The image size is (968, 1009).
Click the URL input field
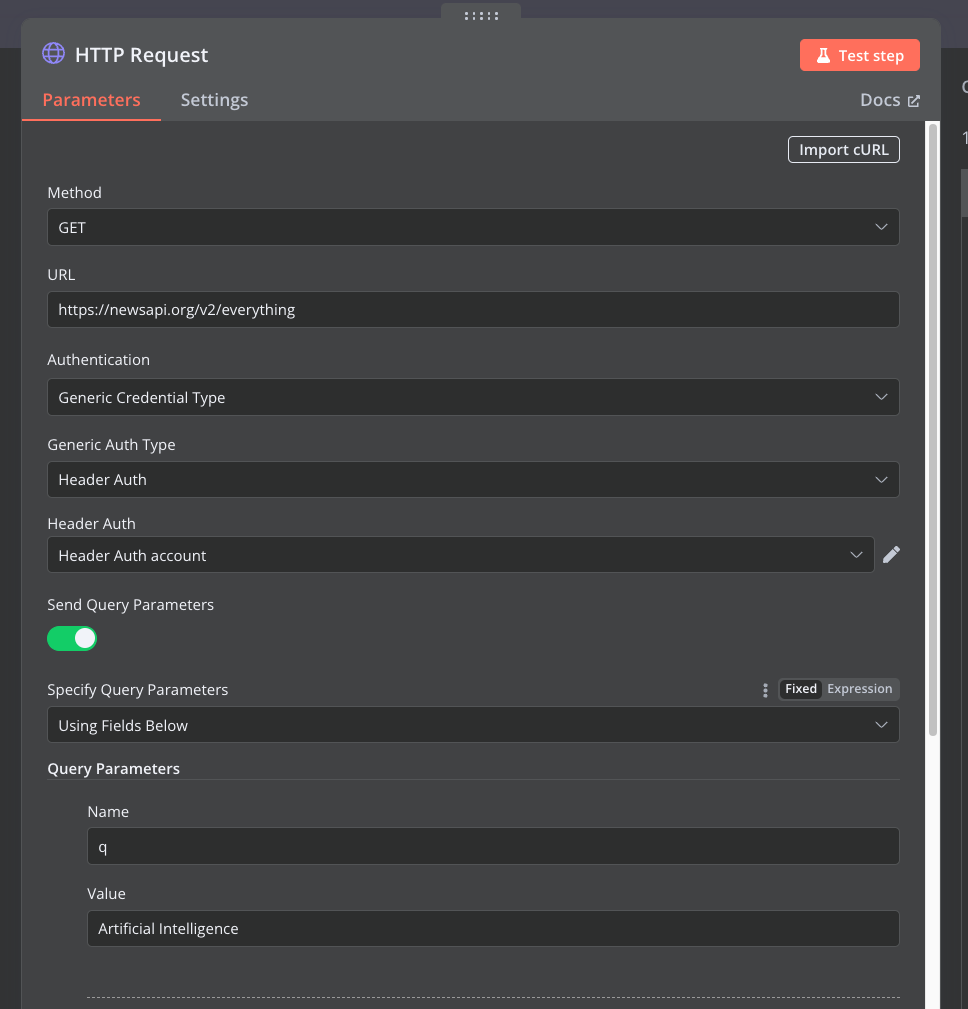pos(473,310)
